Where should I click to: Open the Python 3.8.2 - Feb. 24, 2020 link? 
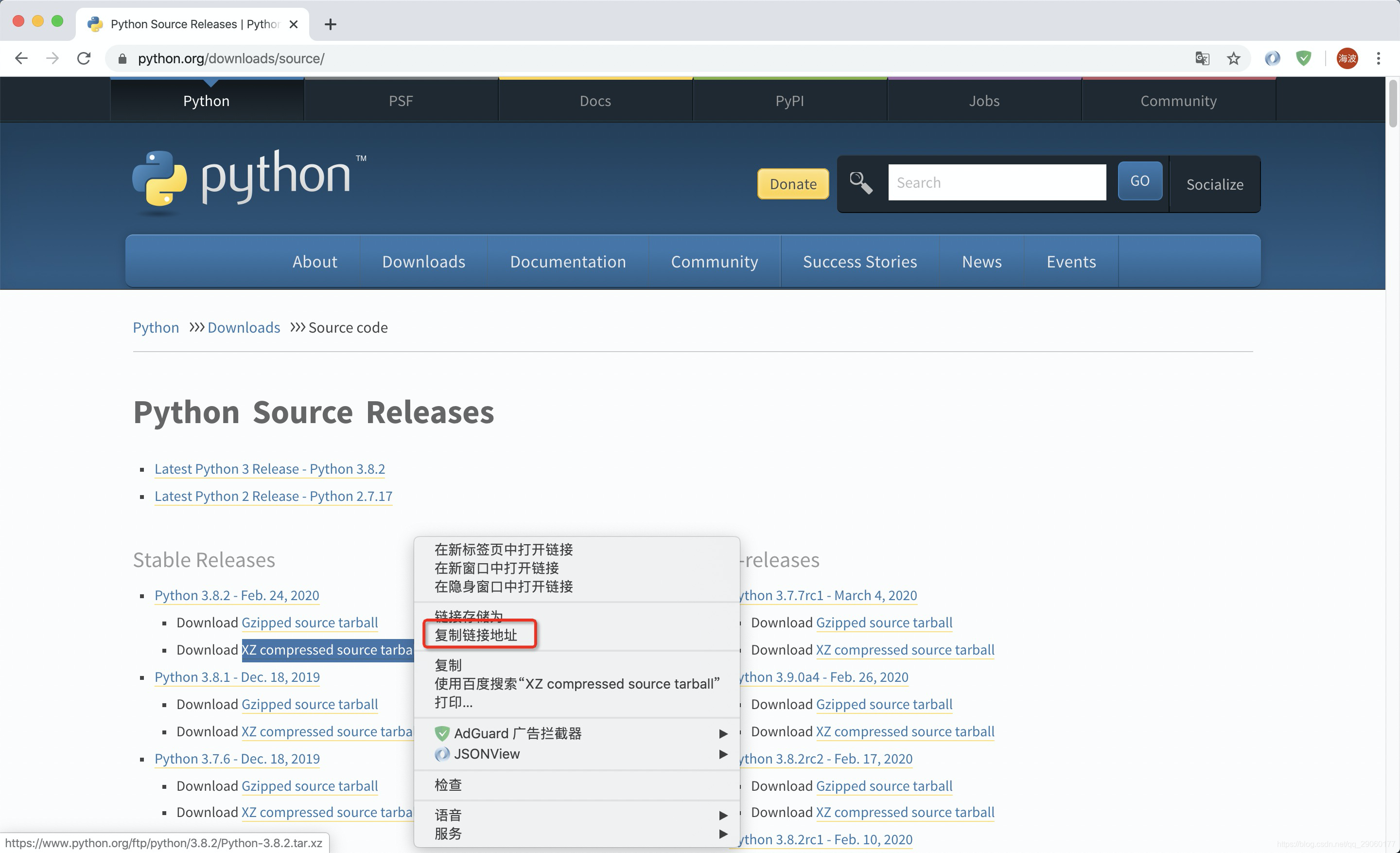click(236, 595)
